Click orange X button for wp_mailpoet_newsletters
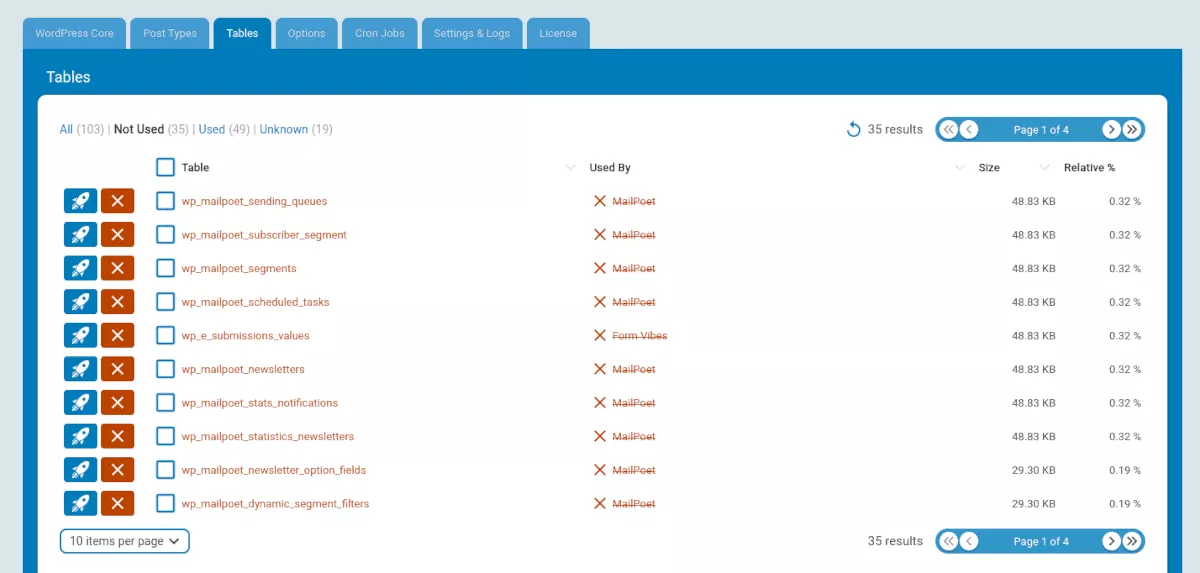1200x573 pixels. [x=117, y=369]
